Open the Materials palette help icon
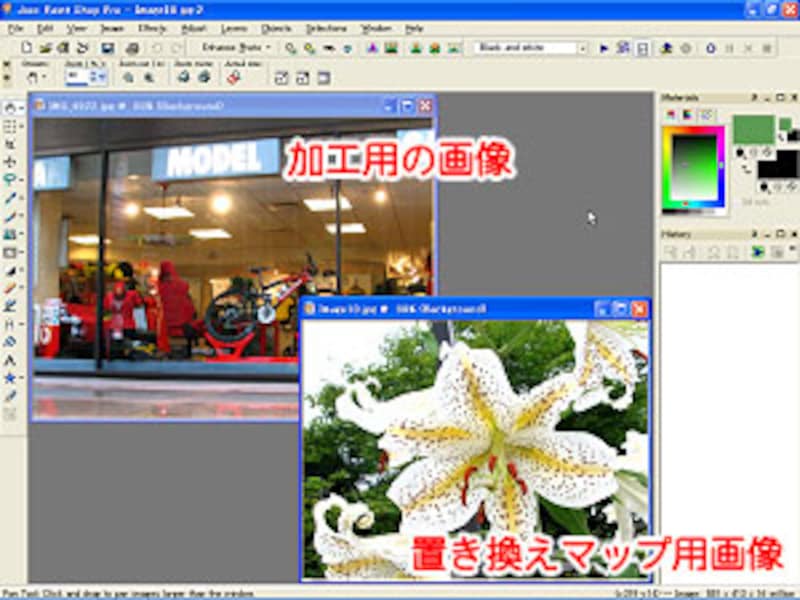Image resolution: width=800 pixels, height=600 pixels. [754, 97]
